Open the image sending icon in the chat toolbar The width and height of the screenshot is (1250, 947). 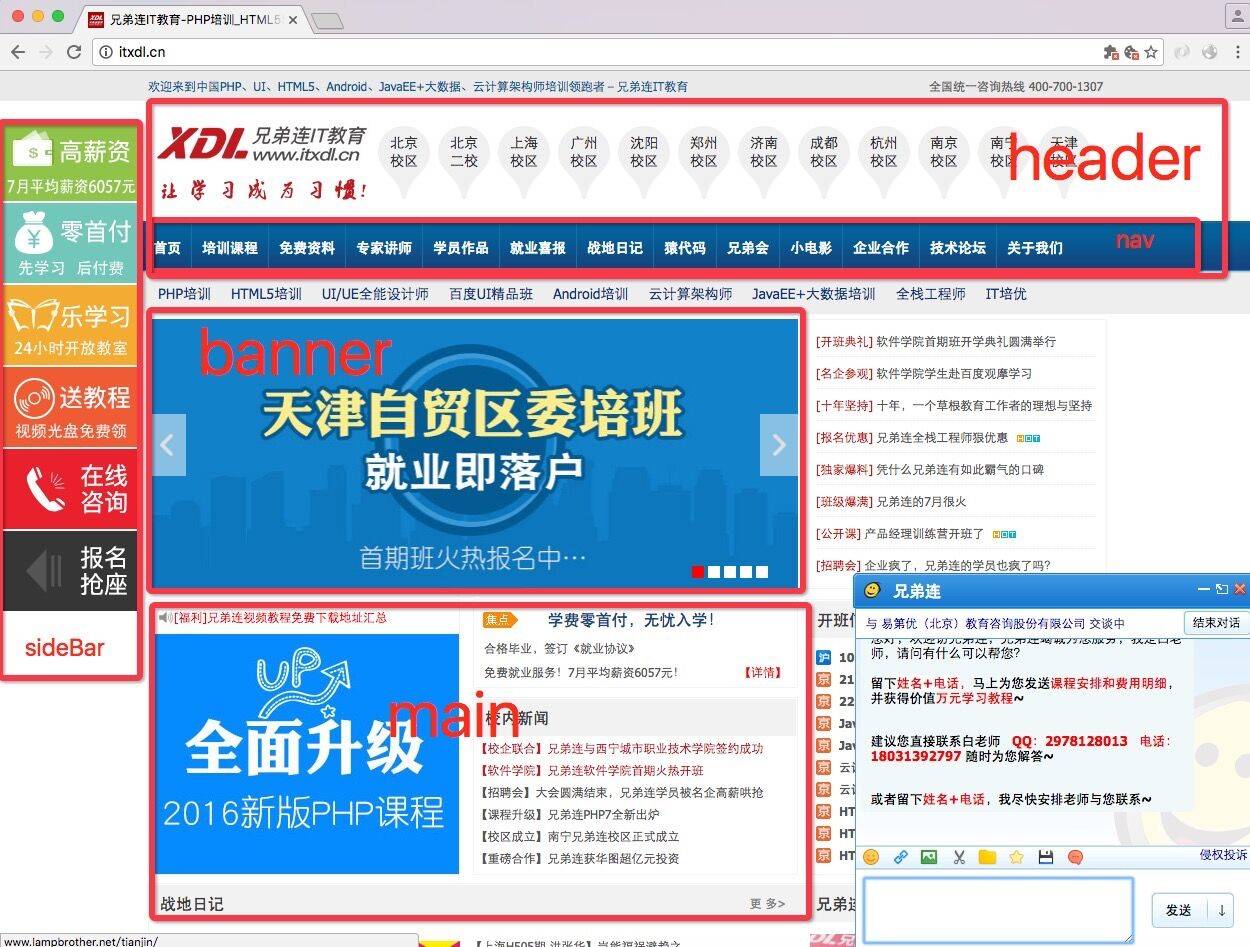(930, 857)
